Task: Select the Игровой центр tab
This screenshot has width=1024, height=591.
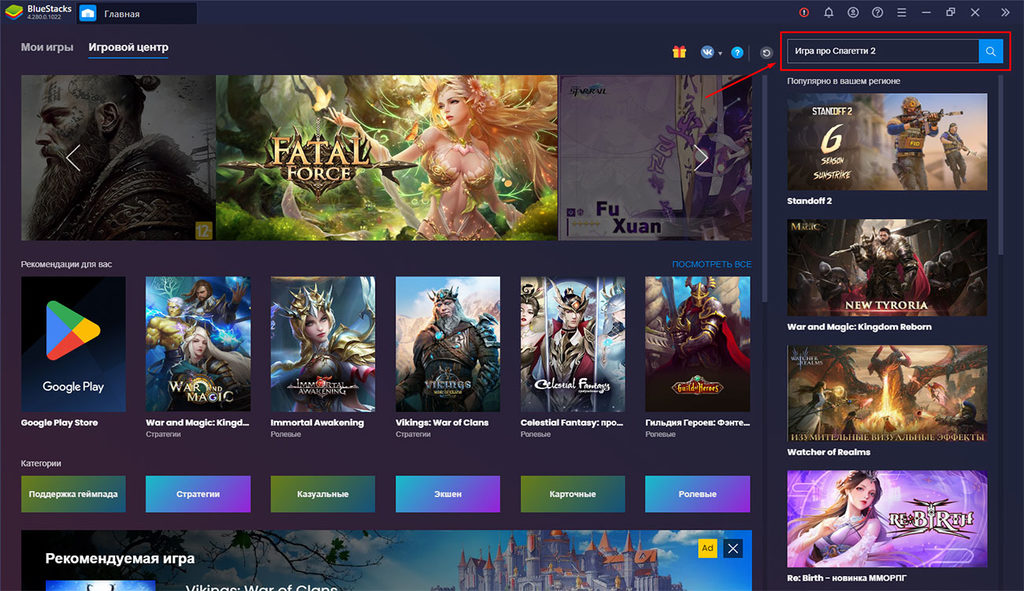Action: click(x=128, y=47)
